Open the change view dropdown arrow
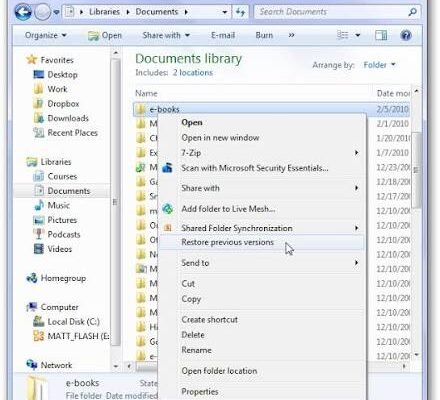Viewport: 440px width, 400px height. [x=358, y=35]
